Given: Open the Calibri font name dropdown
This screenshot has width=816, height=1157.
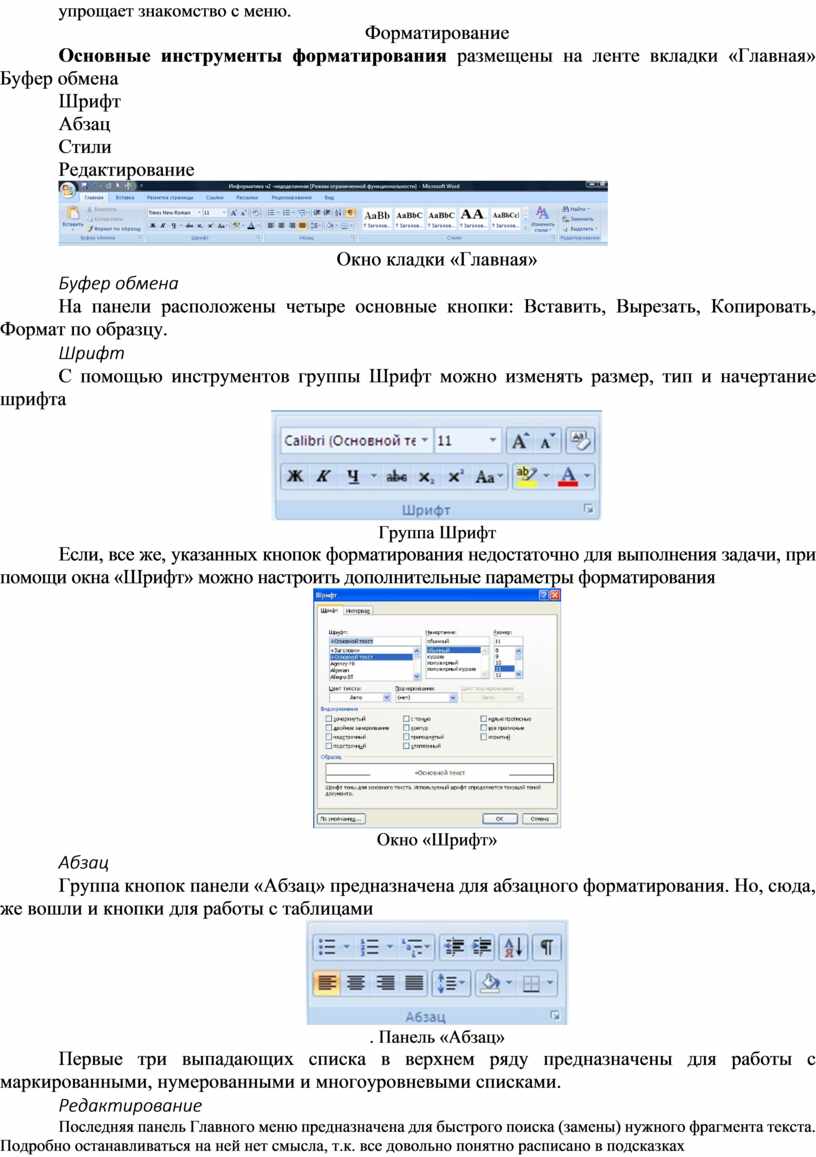Looking at the screenshot, I should tap(425, 440).
